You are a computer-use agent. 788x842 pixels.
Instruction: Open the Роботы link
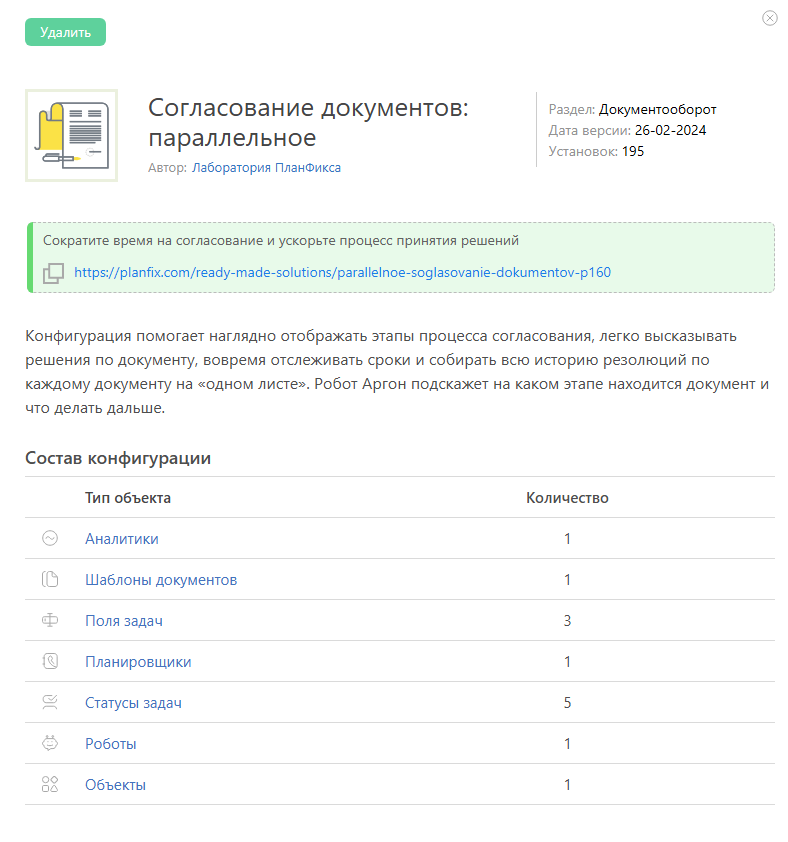click(x=111, y=744)
